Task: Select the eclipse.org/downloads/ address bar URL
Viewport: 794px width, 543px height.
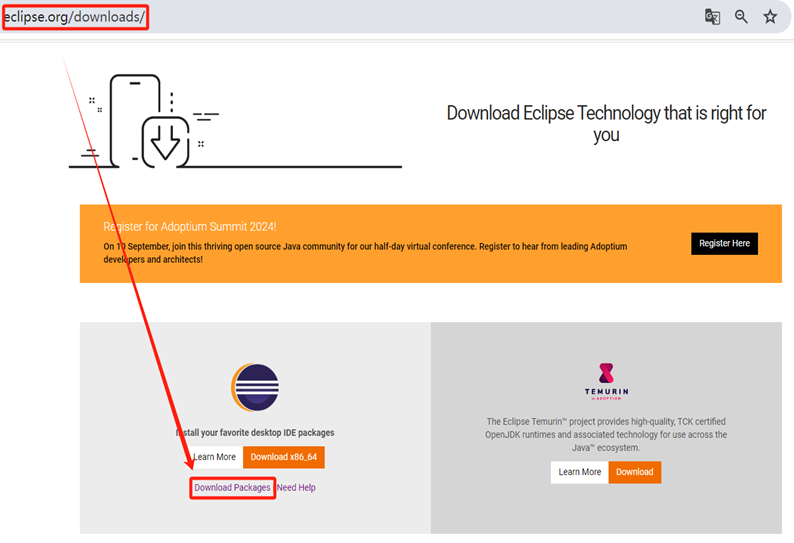Action: click(74, 17)
